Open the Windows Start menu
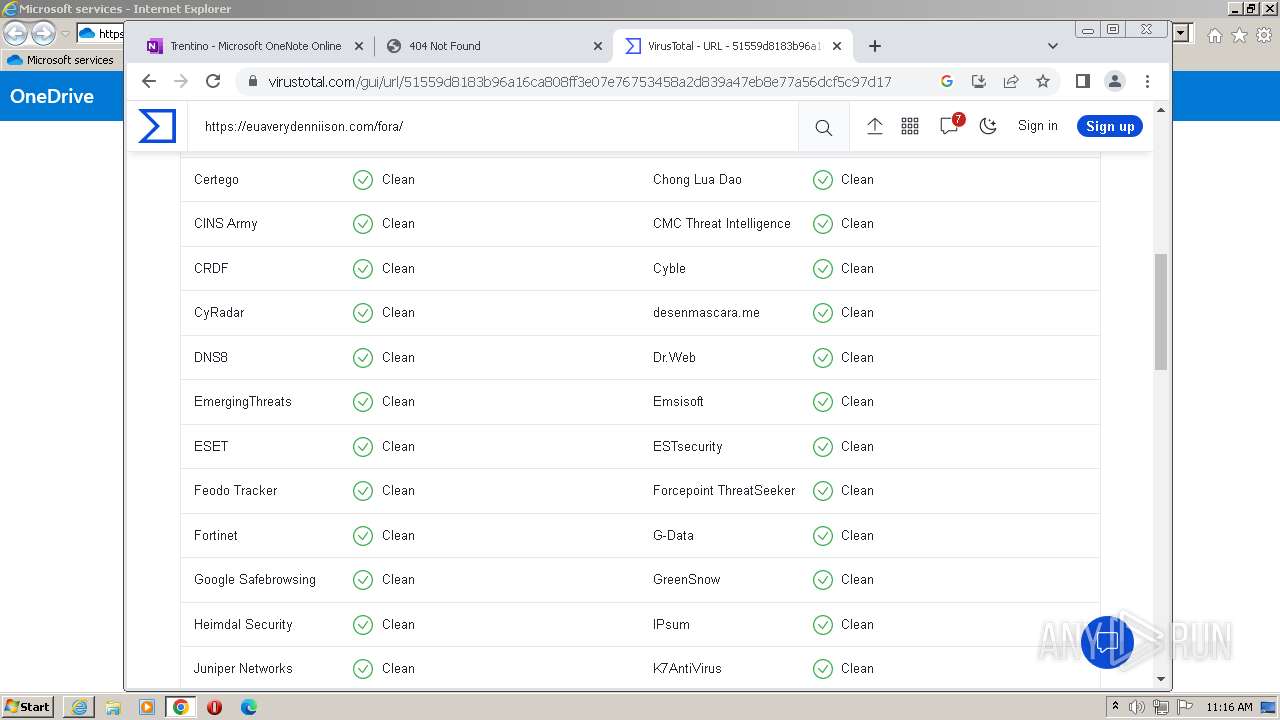 27,707
